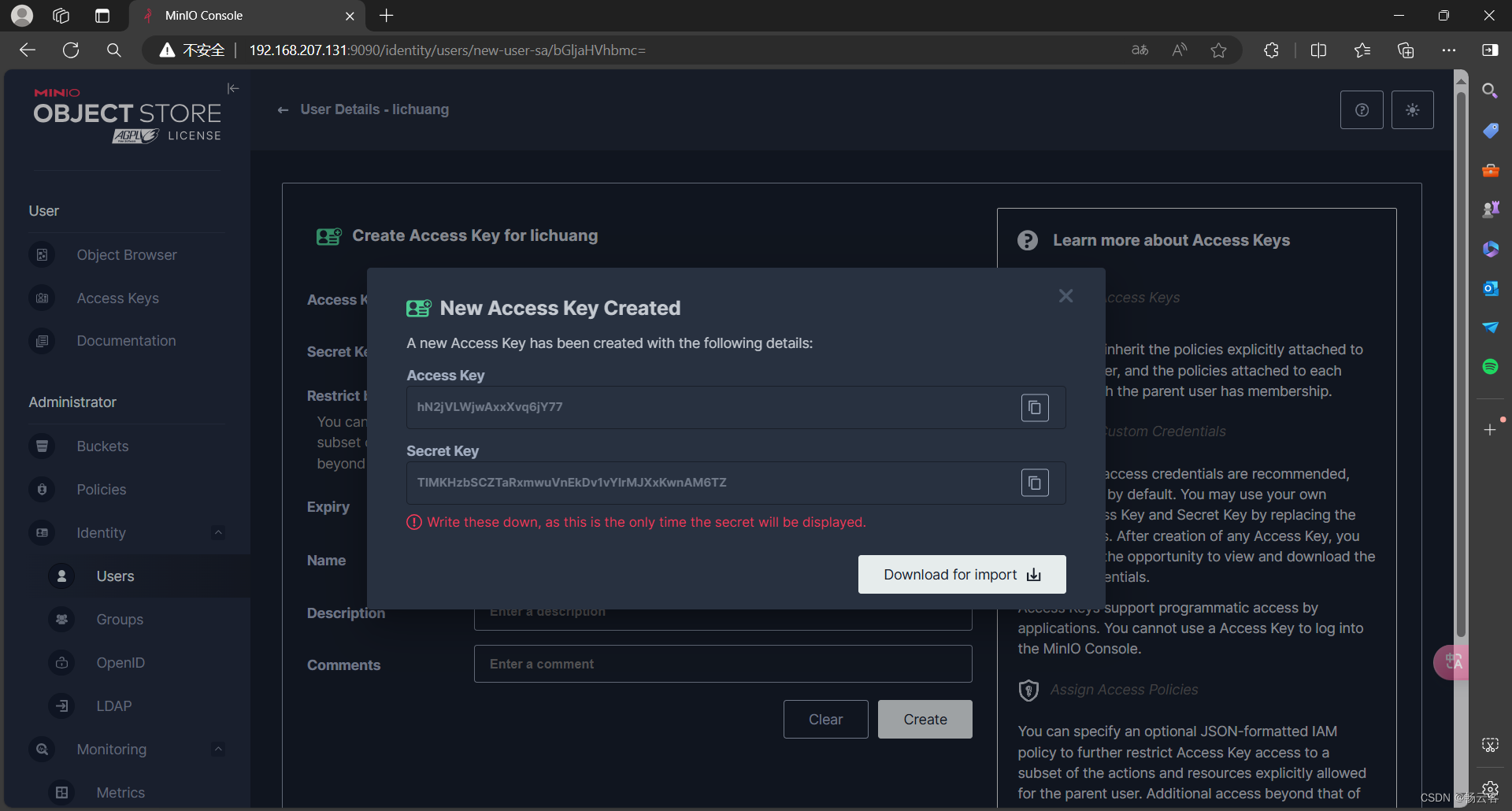Click the Clear button
Viewport: 1512px width, 811px height.
tap(825, 720)
